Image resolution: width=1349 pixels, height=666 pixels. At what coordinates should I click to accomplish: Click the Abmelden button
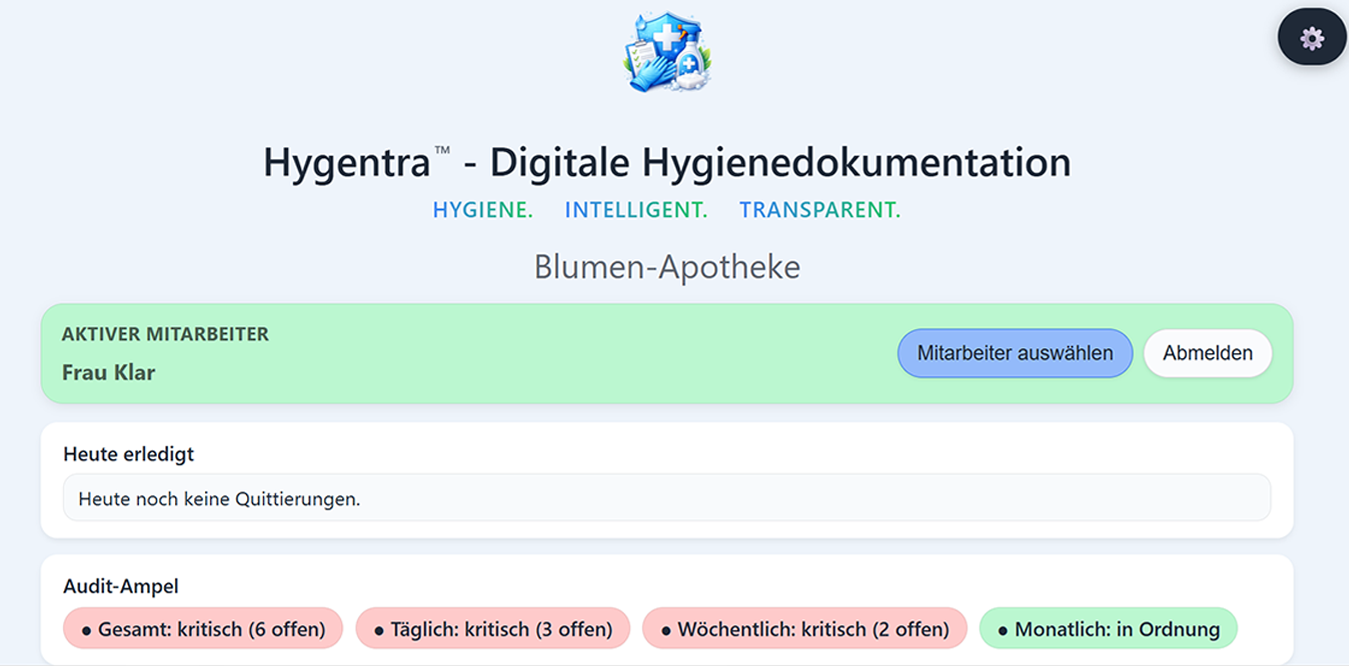click(1208, 353)
